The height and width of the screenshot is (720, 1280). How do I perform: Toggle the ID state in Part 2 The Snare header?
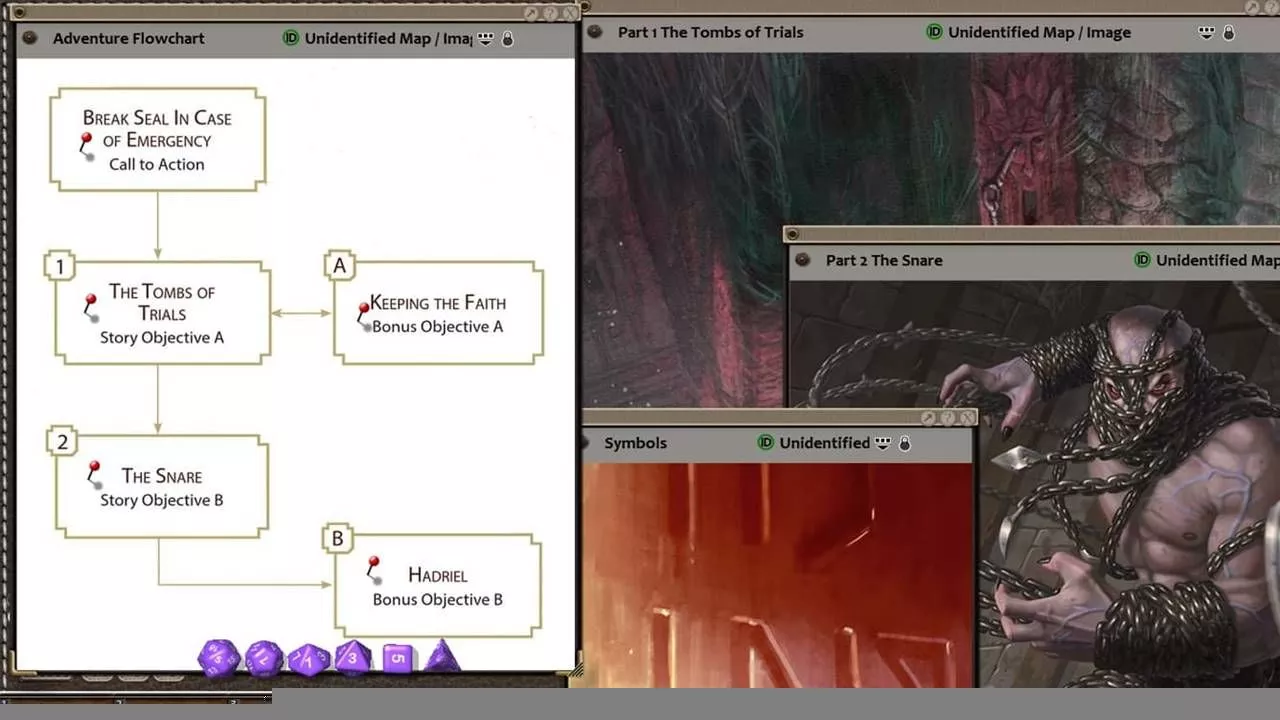pyautogui.click(x=1142, y=260)
